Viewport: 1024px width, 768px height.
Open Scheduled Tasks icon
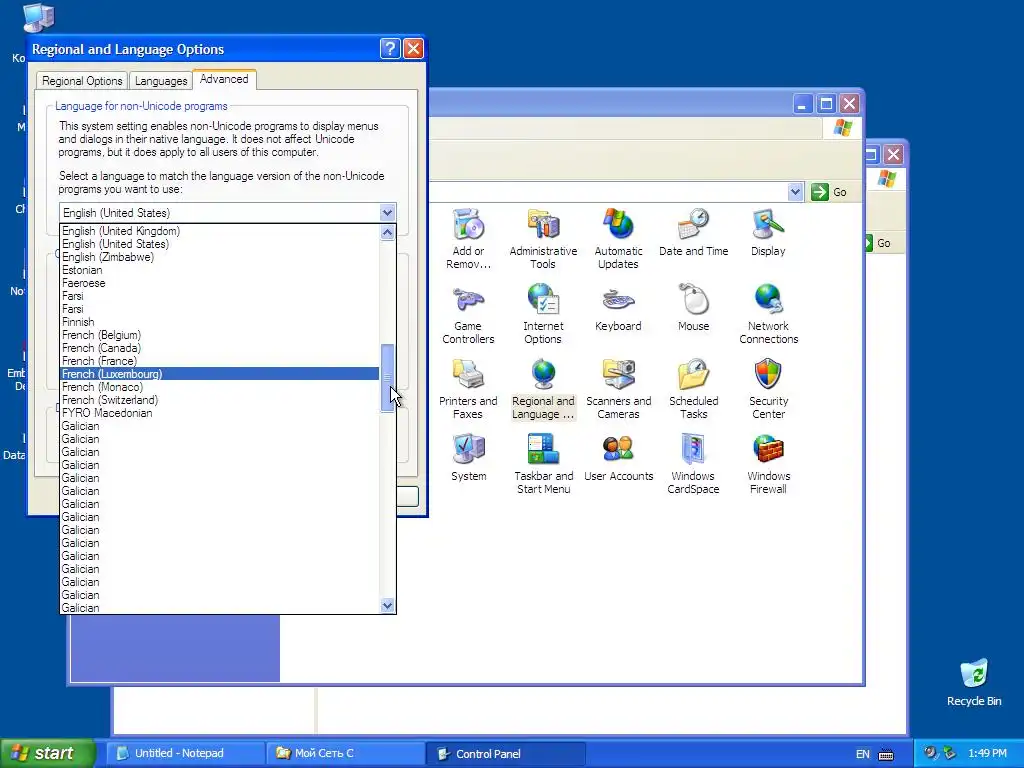[694, 389]
